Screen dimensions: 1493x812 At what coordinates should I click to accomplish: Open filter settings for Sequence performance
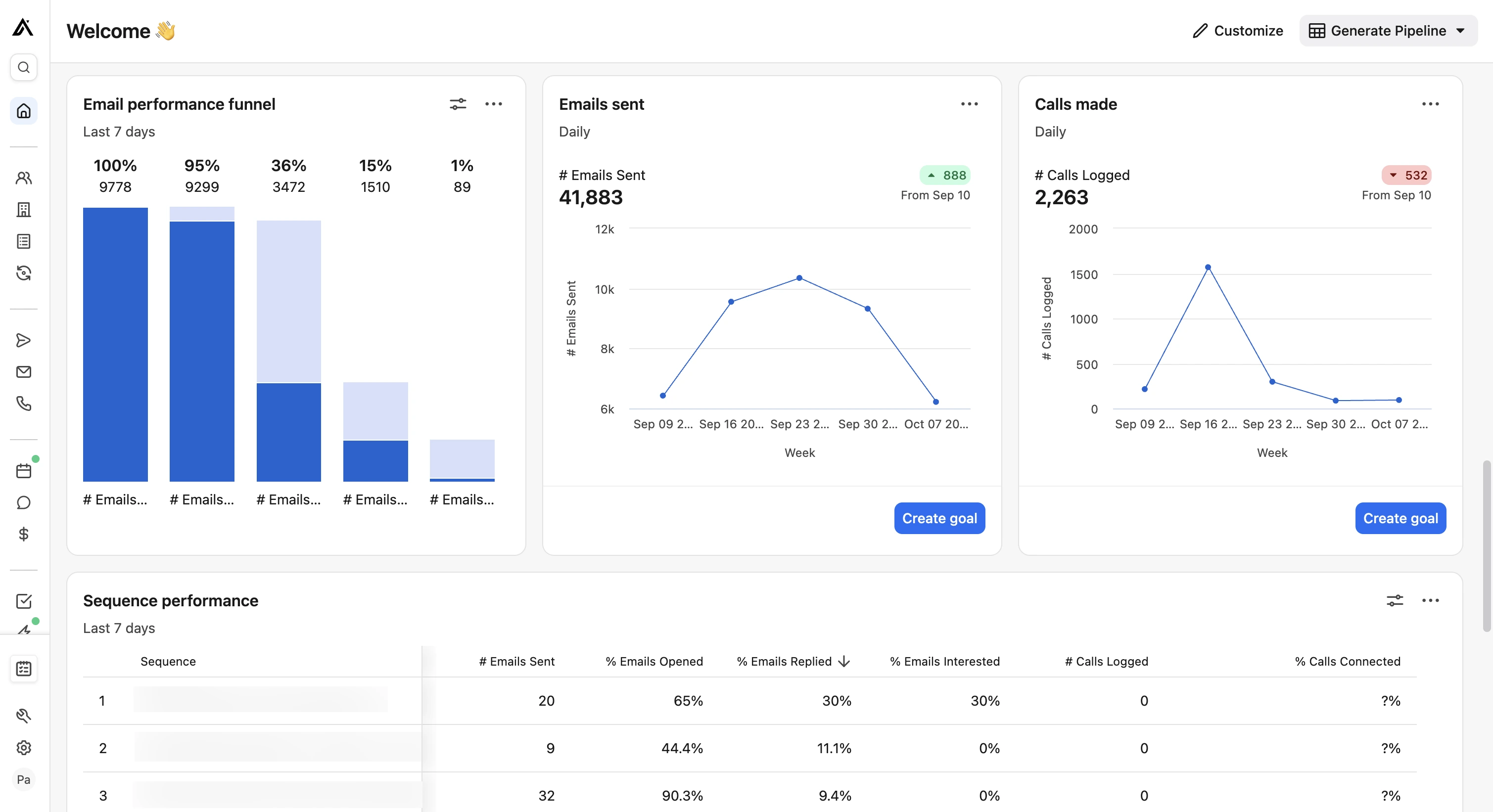pyautogui.click(x=1395, y=601)
